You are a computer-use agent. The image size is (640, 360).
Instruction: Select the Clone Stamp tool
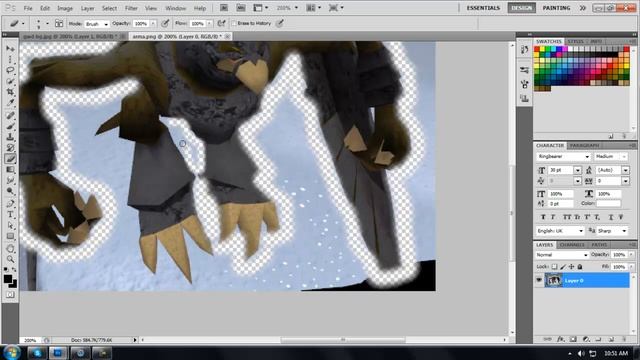[x=10, y=137]
